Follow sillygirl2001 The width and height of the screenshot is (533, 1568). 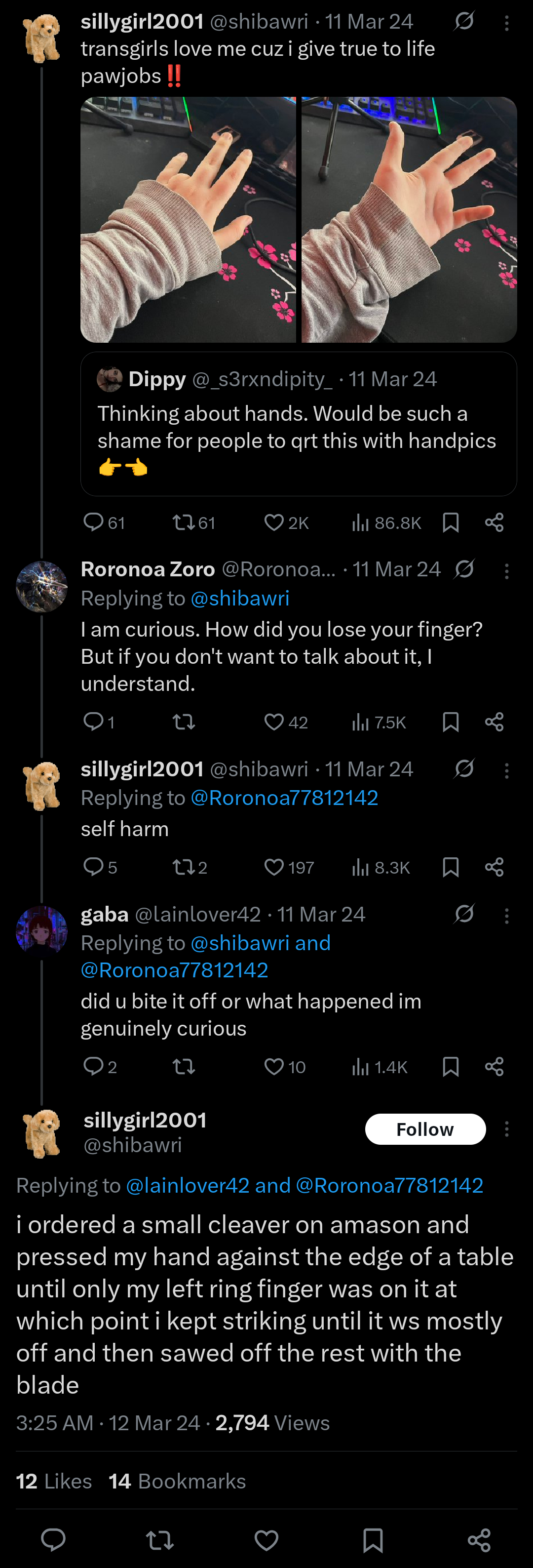tap(425, 1129)
